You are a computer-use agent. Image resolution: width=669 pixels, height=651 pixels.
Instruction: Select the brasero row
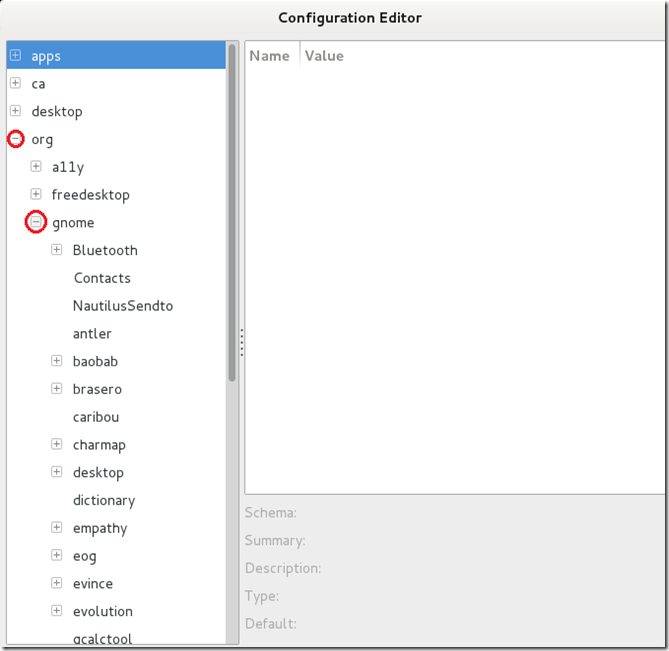point(116,389)
